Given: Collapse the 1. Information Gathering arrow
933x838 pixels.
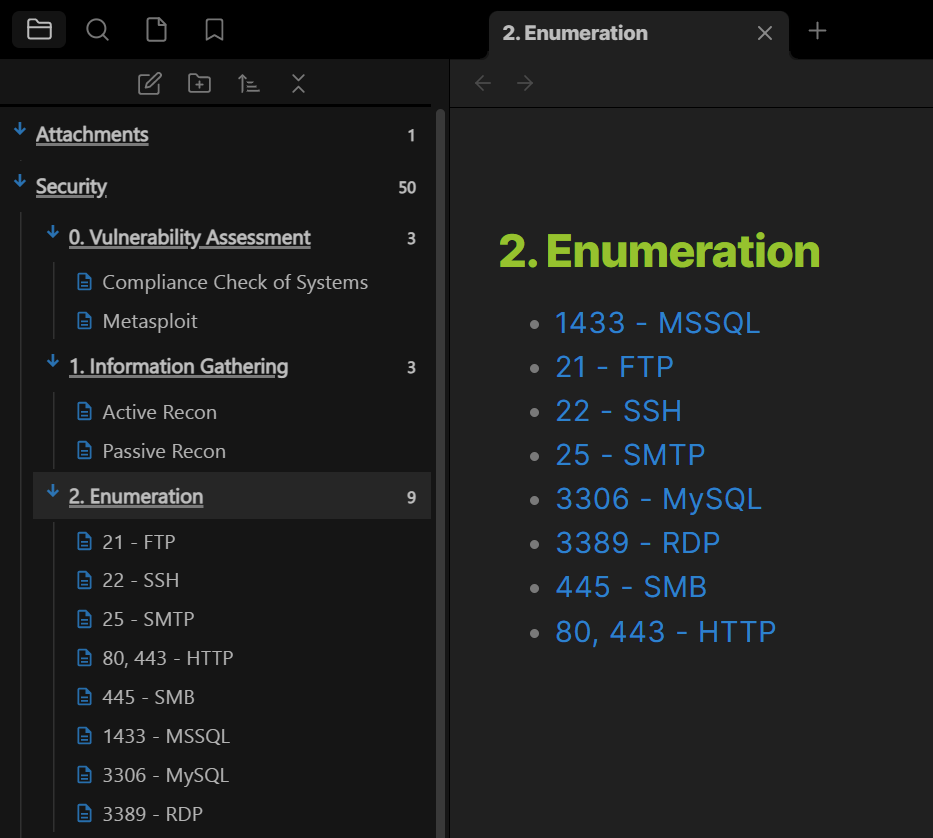Looking at the screenshot, I should pyautogui.click(x=53, y=361).
